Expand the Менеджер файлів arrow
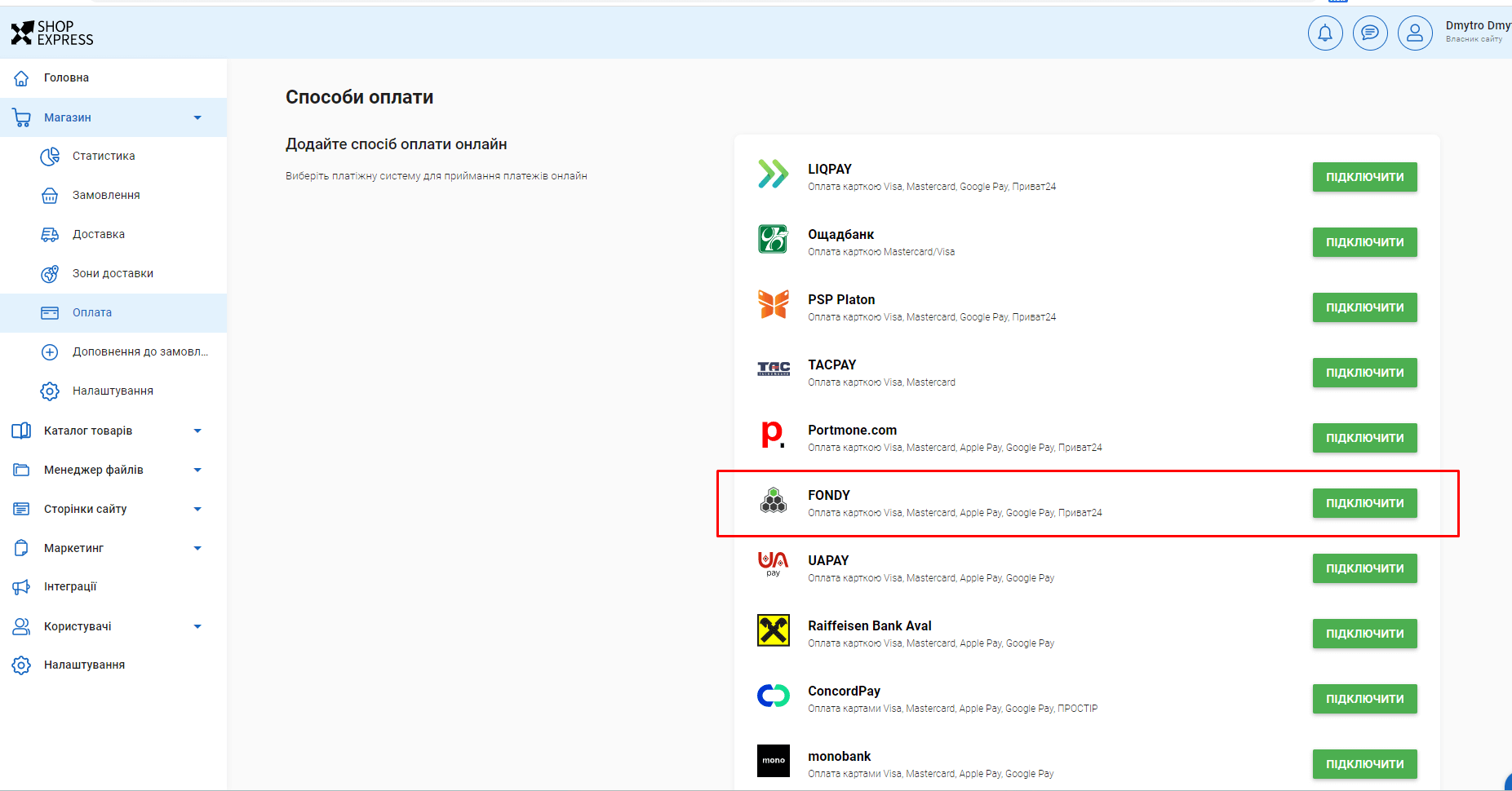 click(197, 470)
